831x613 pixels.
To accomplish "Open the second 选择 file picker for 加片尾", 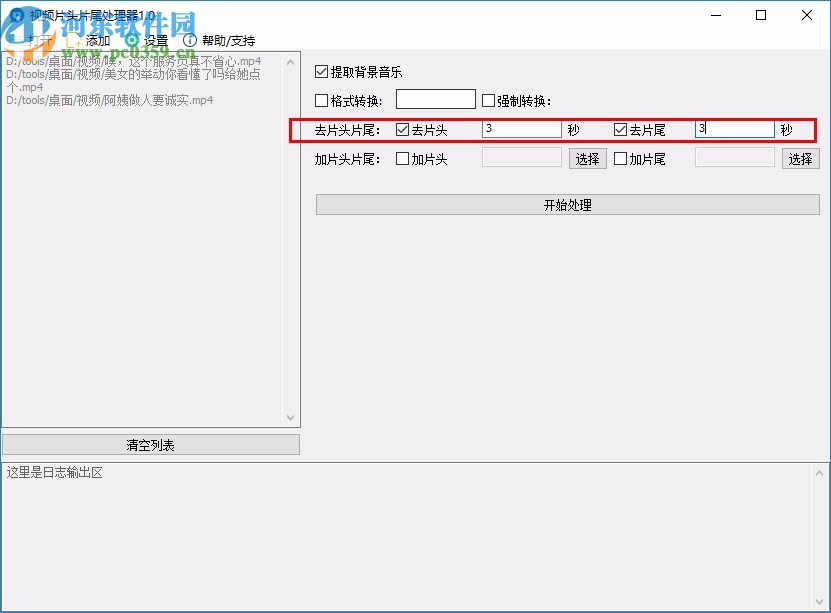I will click(800, 158).
